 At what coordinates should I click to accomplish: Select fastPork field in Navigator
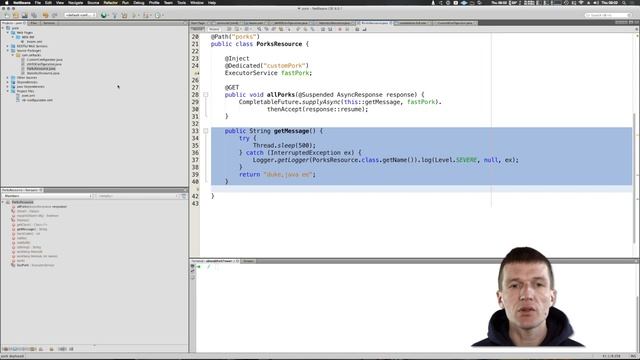click(36, 265)
